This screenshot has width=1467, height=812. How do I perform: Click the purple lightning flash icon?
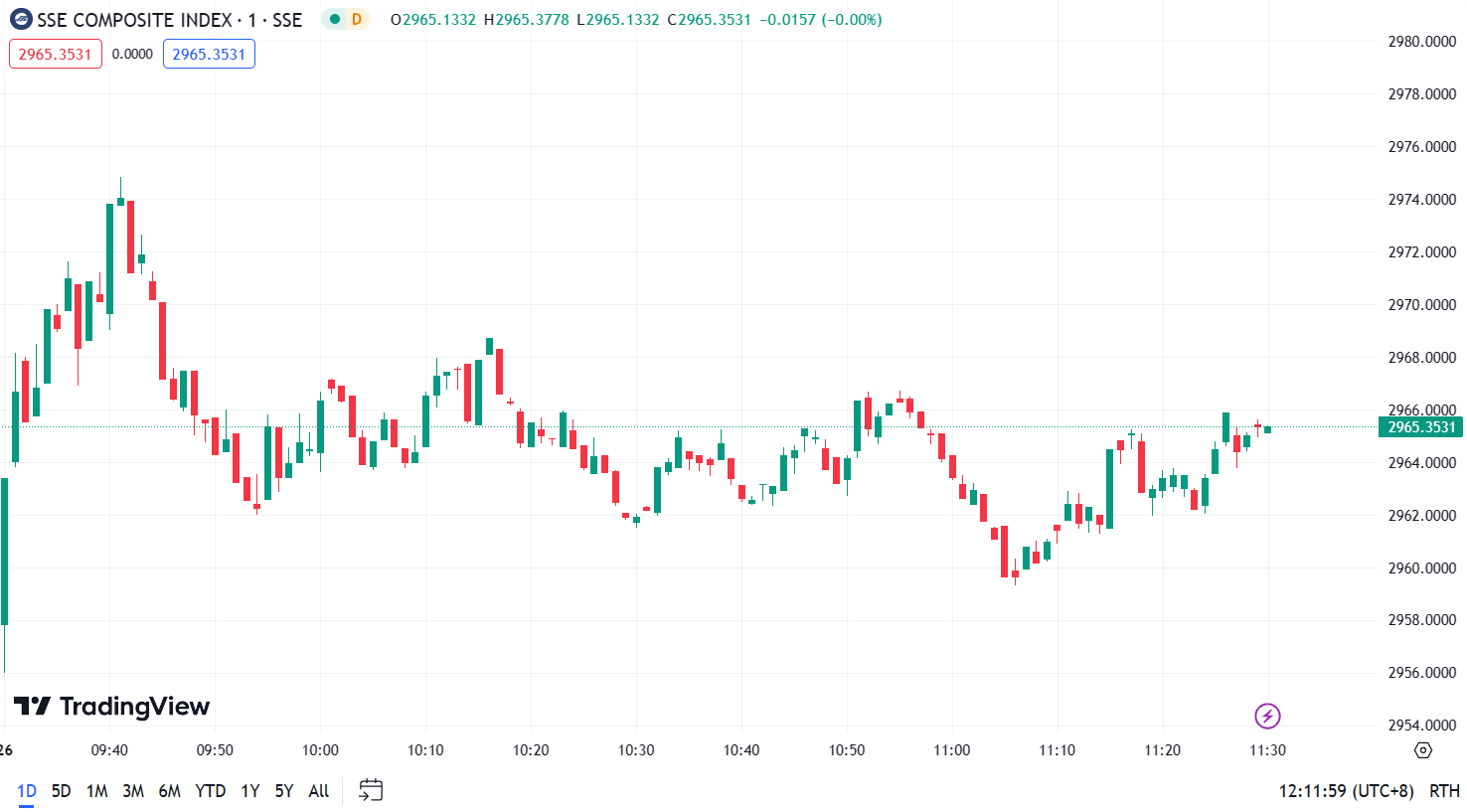tap(1267, 716)
